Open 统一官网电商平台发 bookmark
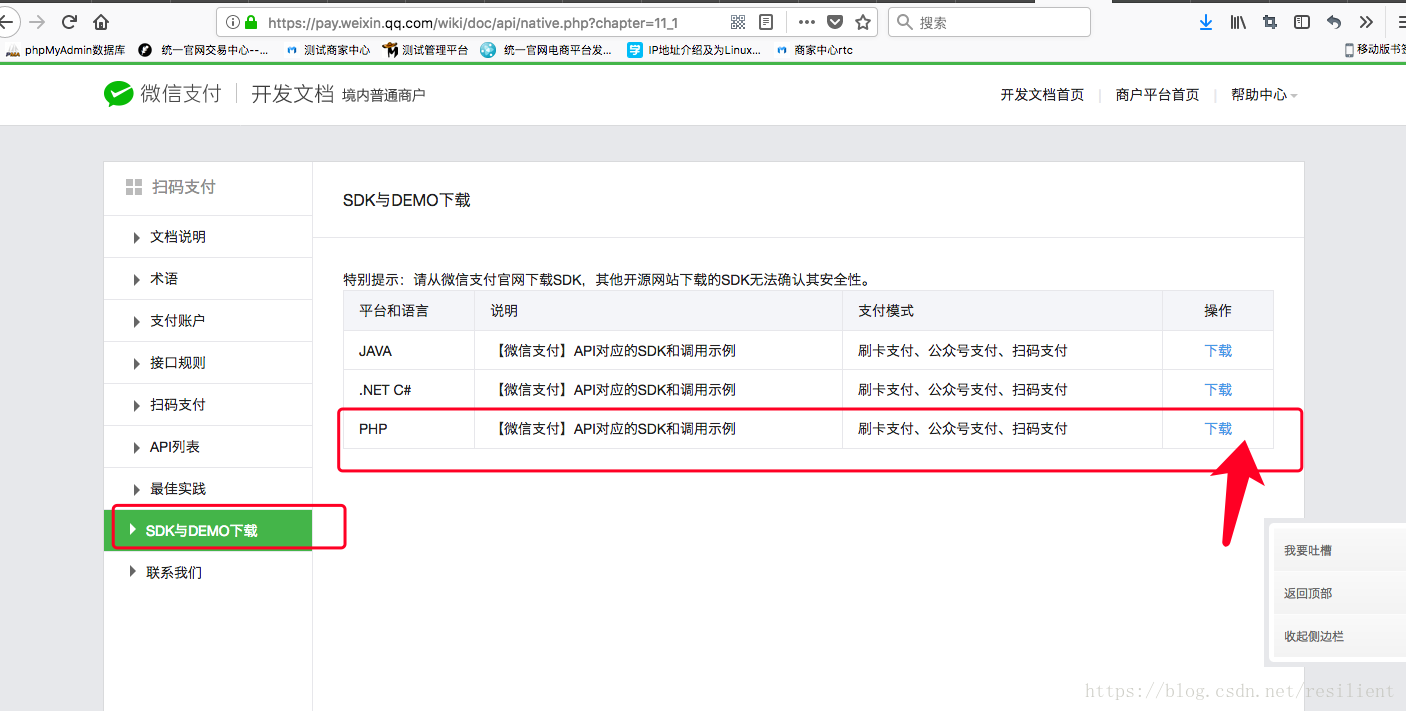 pyautogui.click(x=546, y=50)
